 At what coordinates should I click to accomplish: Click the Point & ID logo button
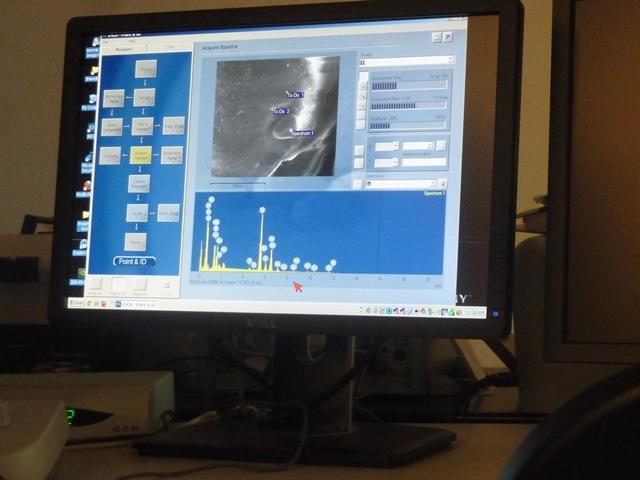pyautogui.click(x=134, y=261)
